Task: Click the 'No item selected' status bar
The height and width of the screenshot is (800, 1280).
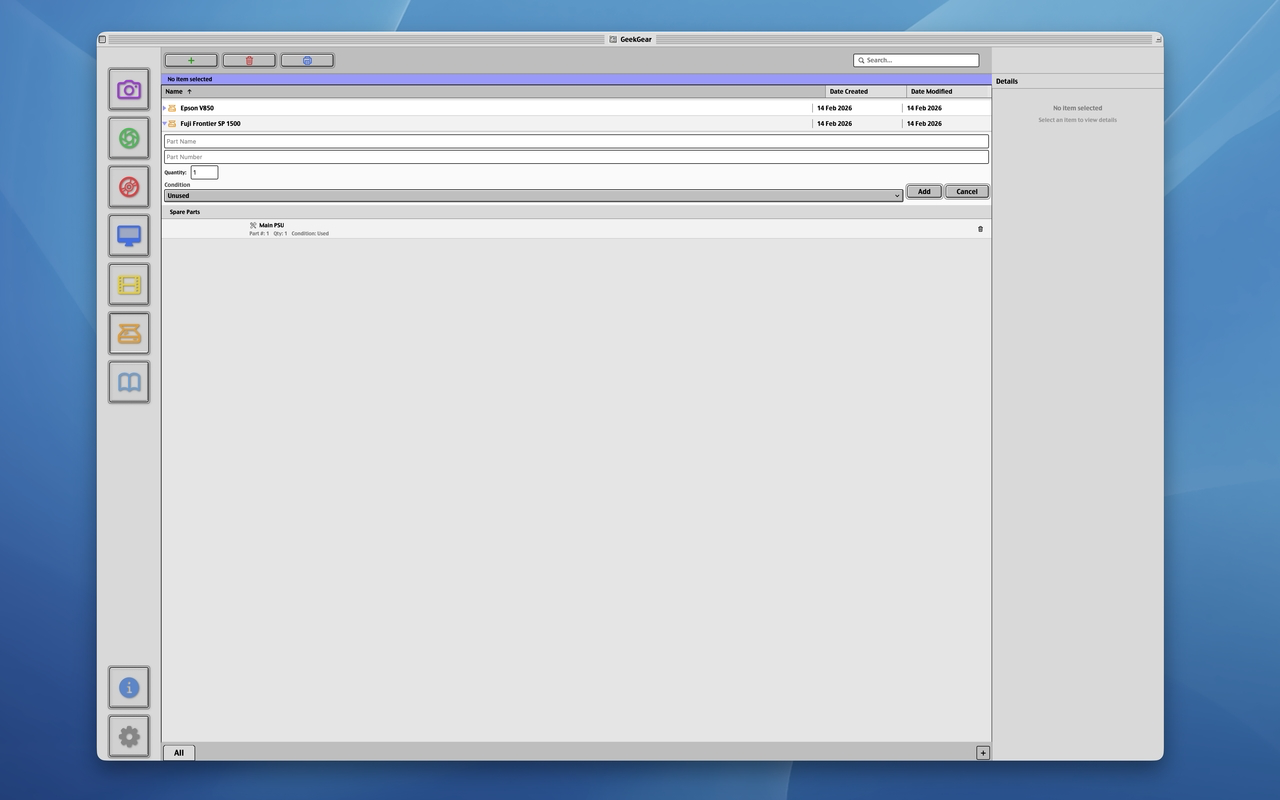Action: [x=576, y=79]
